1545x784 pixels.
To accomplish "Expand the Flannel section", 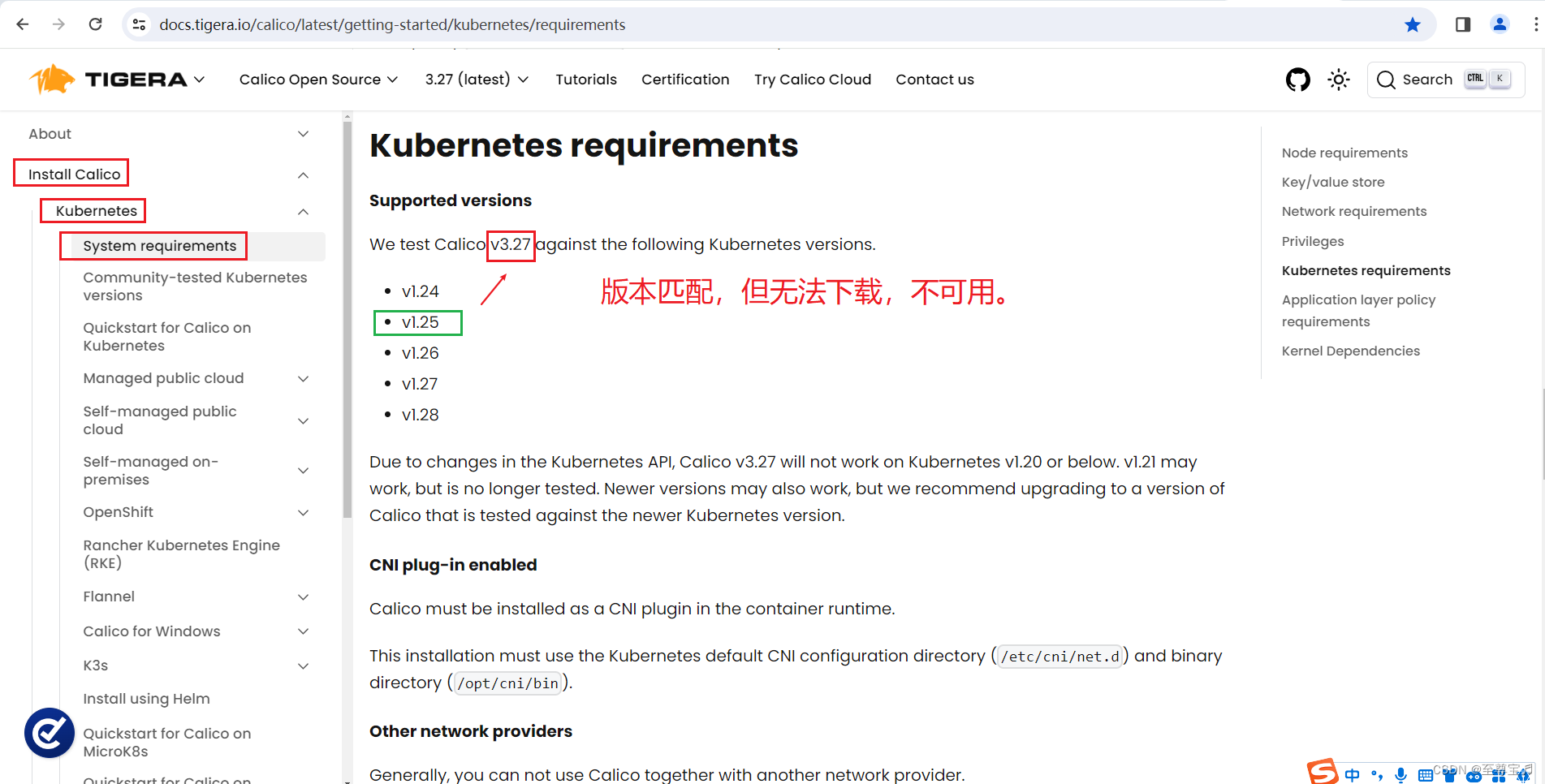I will (x=303, y=597).
